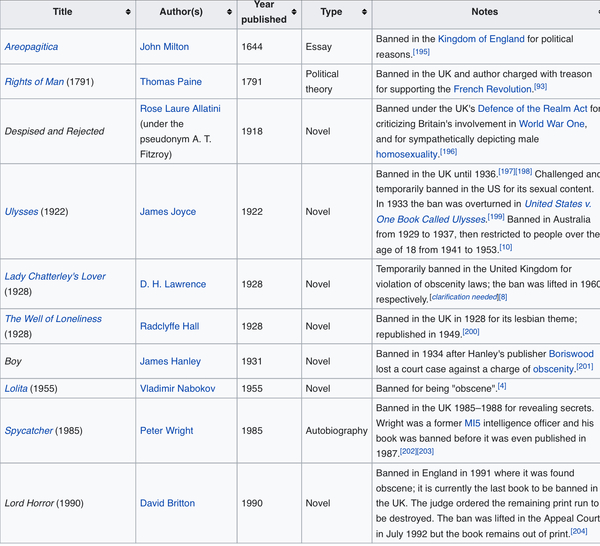Open citation [204] reference

tap(579, 531)
